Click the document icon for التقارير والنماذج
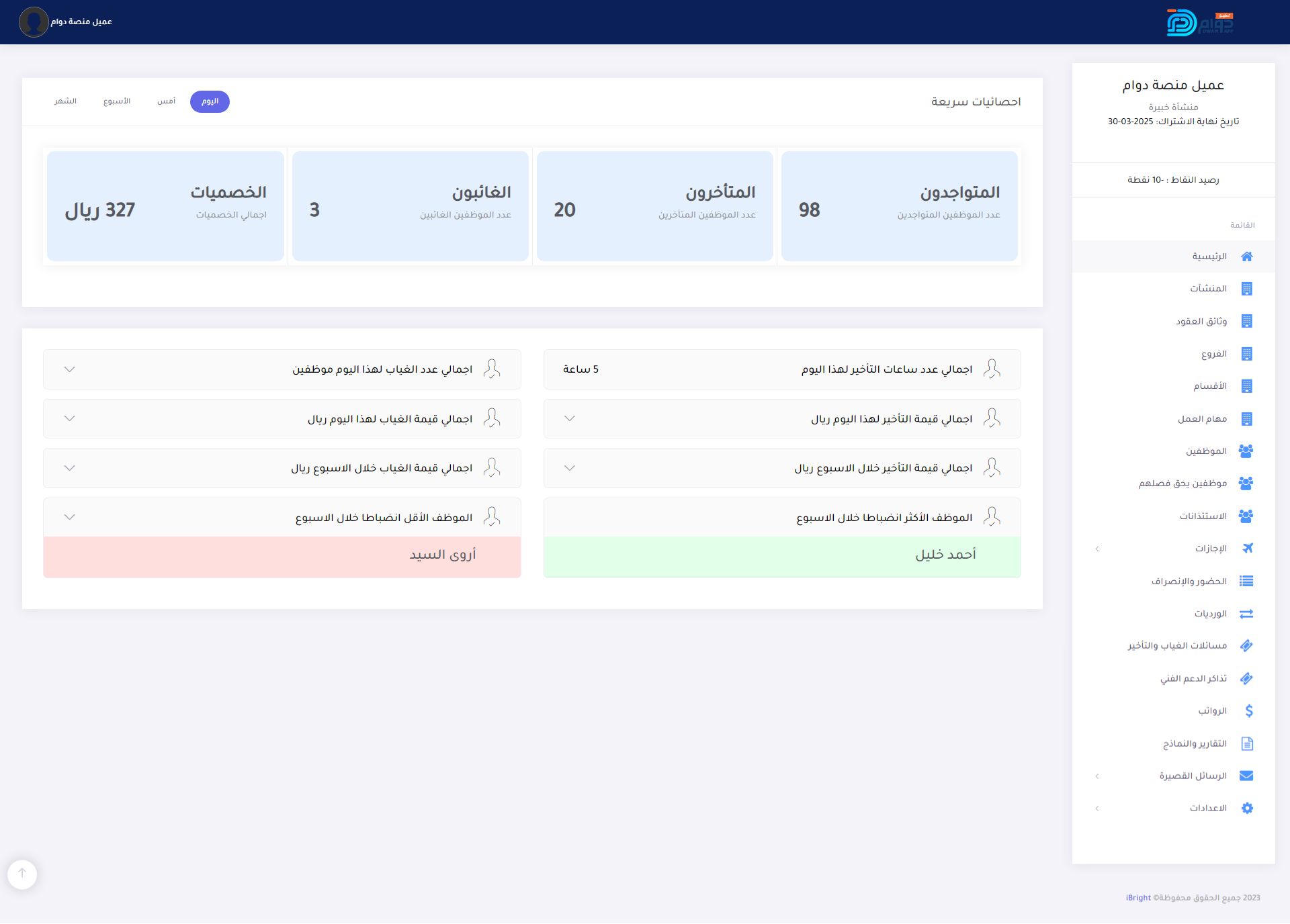 (x=1247, y=744)
